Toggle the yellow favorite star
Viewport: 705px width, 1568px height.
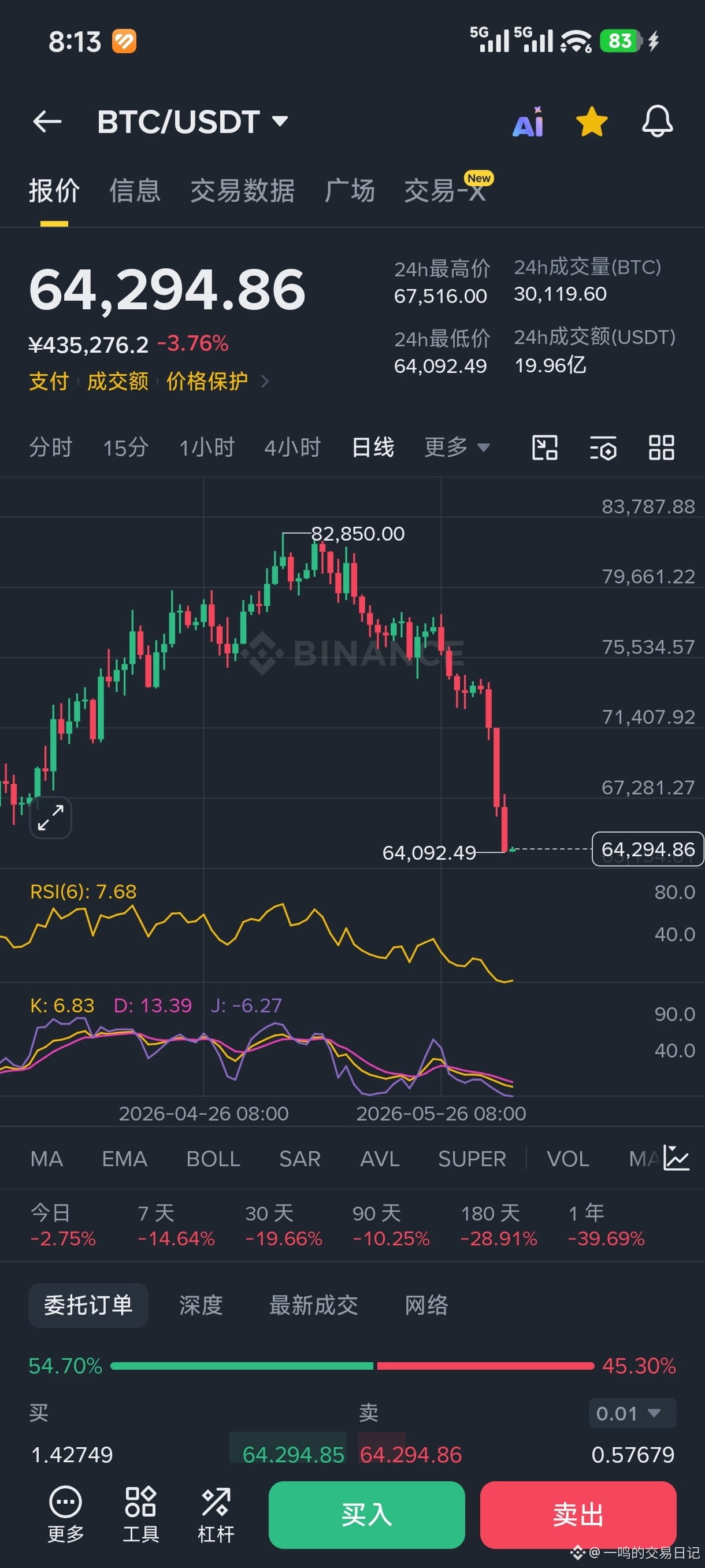[x=591, y=122]
